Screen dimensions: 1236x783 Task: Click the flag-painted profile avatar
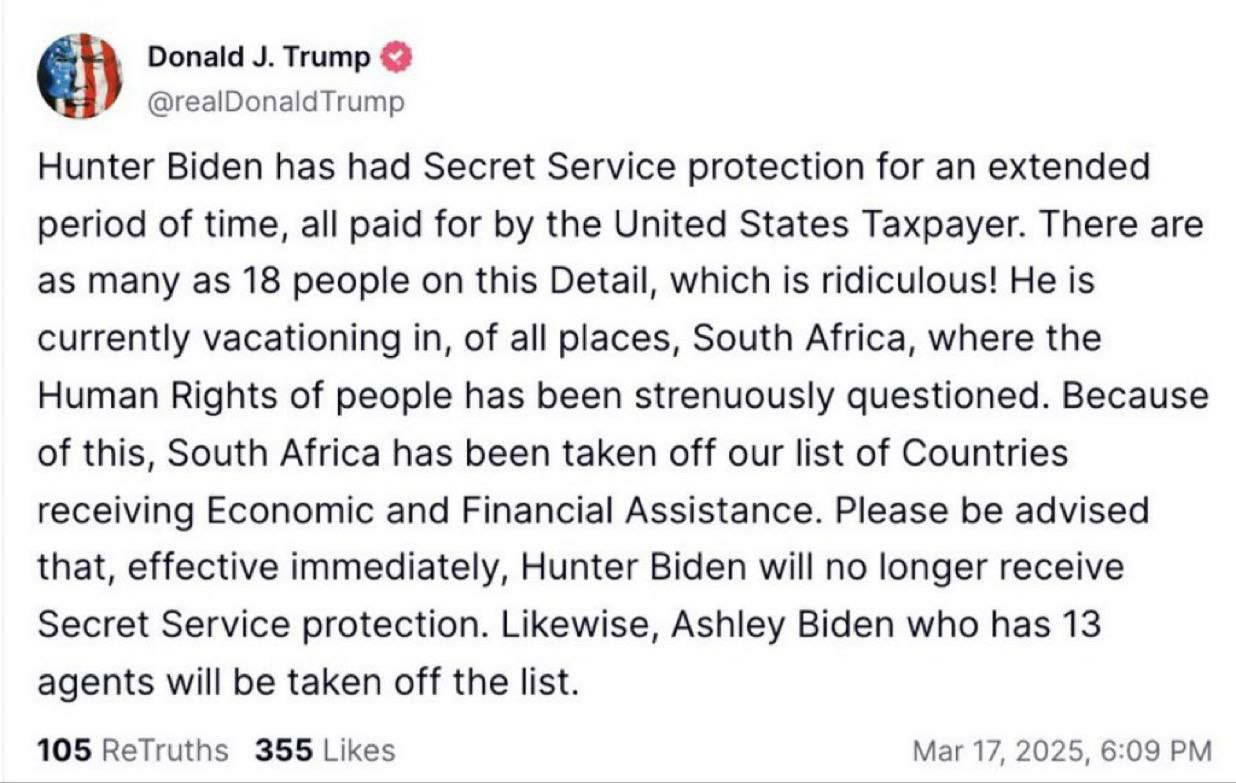(x=80, y=76)
